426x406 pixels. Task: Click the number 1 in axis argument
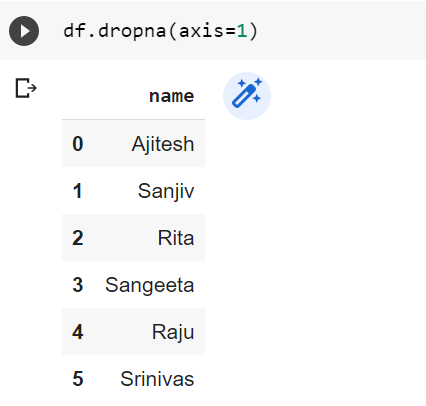tap(242, 31)
